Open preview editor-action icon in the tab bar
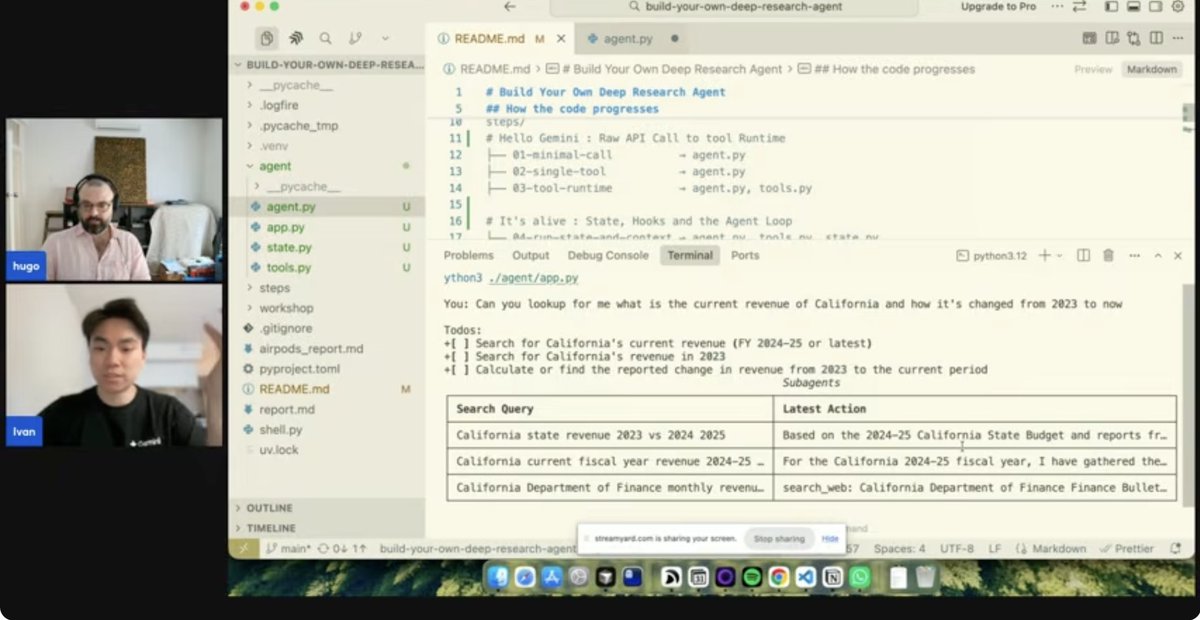The height and width of the screenshot is (620, 1200). (x=1089, y=38)
